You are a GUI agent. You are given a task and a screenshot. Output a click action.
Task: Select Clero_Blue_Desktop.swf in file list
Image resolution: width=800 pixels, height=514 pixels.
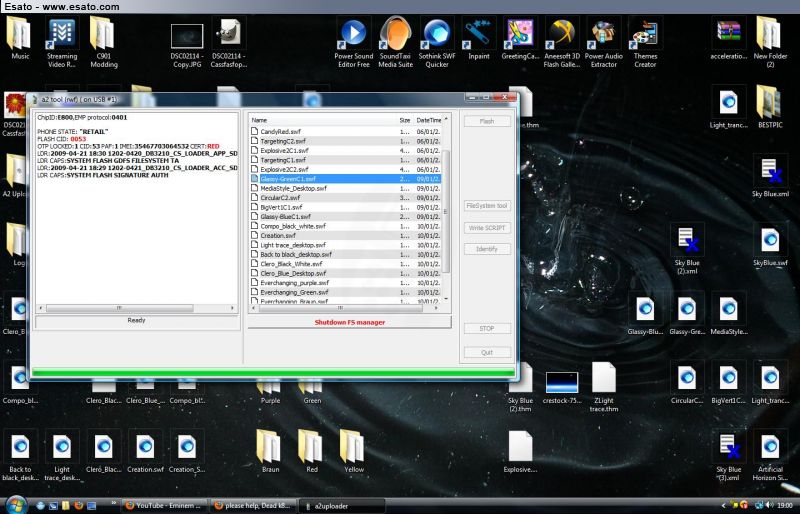point(345,273)
